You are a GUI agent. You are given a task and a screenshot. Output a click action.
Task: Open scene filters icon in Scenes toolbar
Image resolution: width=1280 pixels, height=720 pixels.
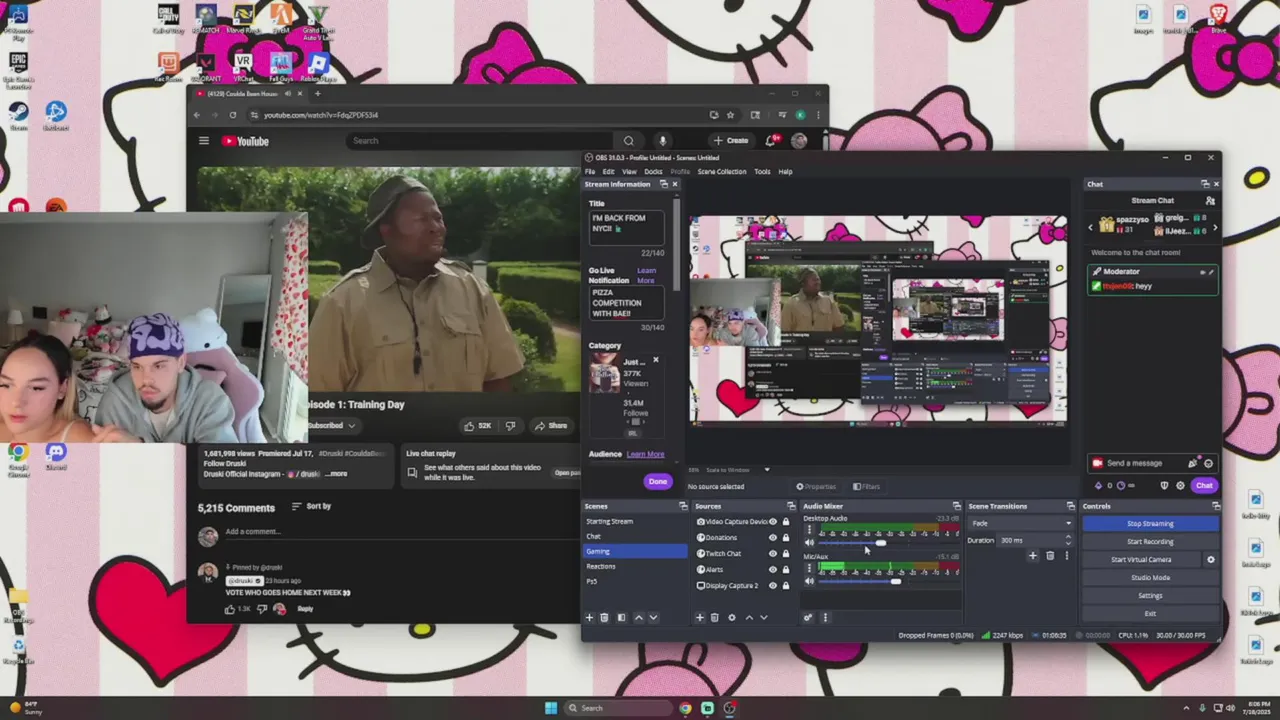coord(621,617)
